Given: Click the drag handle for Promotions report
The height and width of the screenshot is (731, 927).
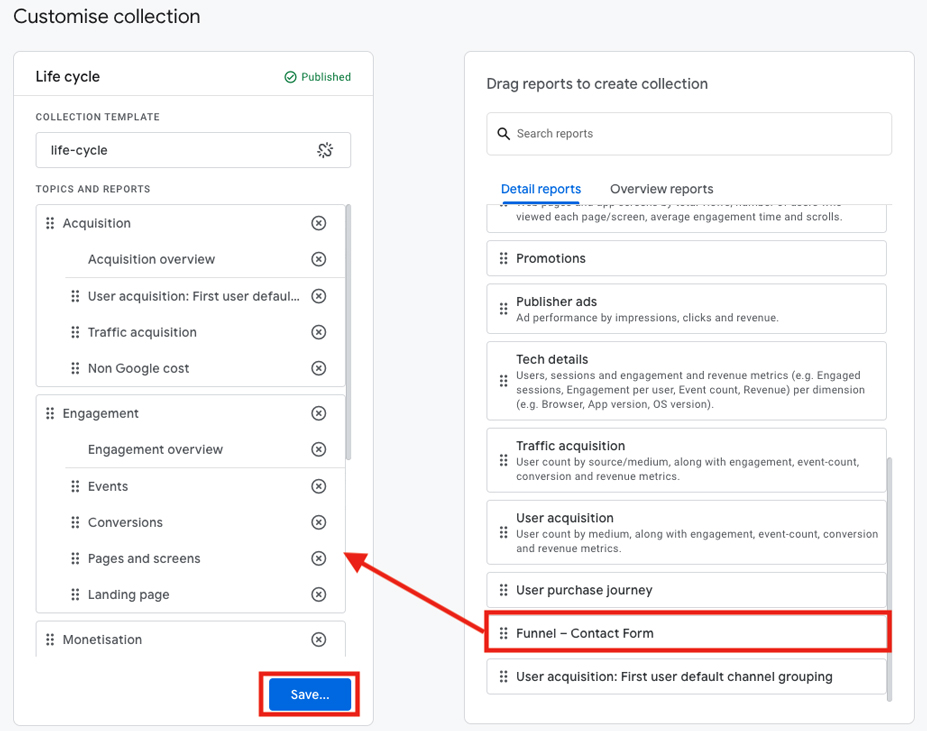Looking at the screenshot, I should 504,258.
